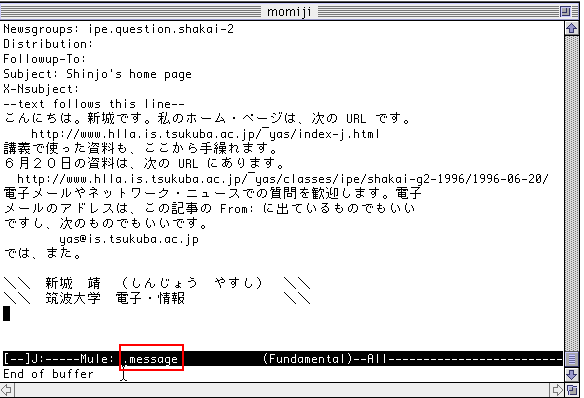Image resolution: width=584 pixels, height=398 pixels.
Task: Click the Subject: Shinjo's home page line
Action: (x=97, y=74)
